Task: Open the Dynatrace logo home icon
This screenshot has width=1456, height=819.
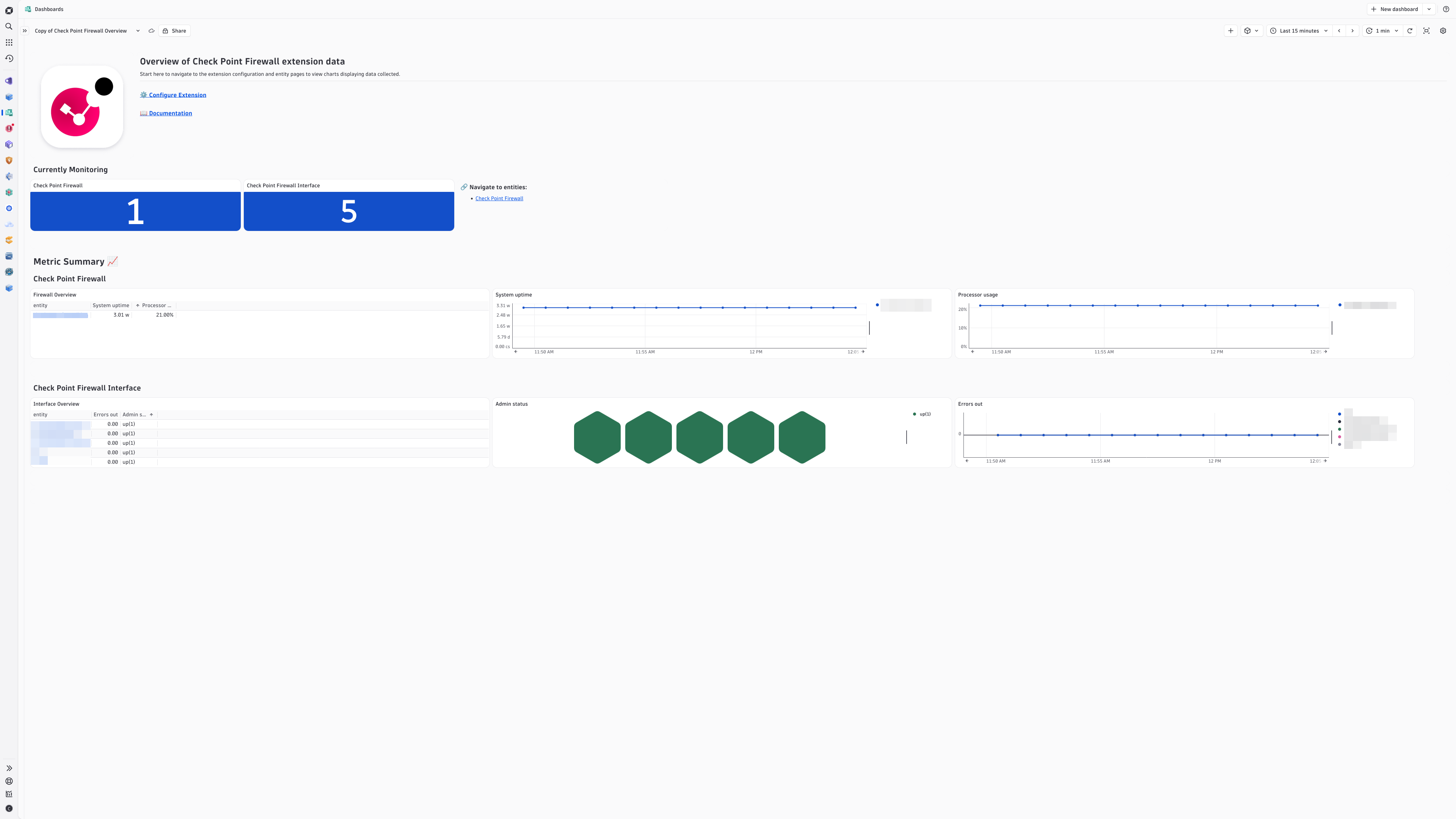Action: coord(8,10)
